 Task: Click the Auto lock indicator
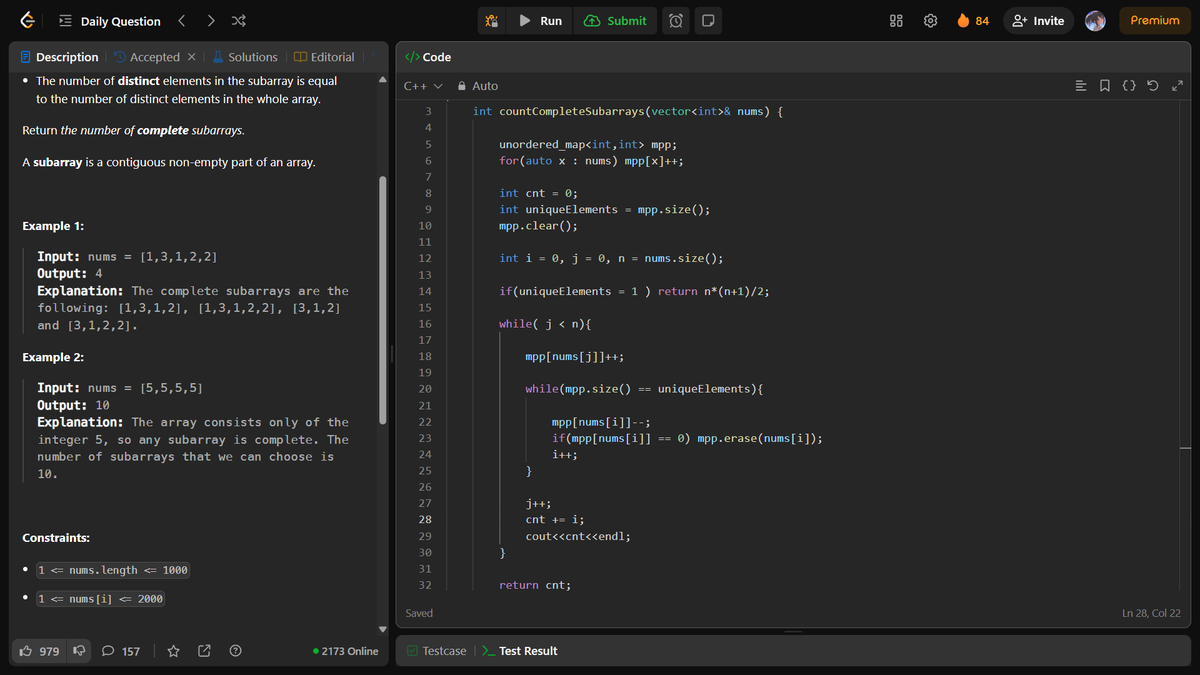tap(478, 86)
